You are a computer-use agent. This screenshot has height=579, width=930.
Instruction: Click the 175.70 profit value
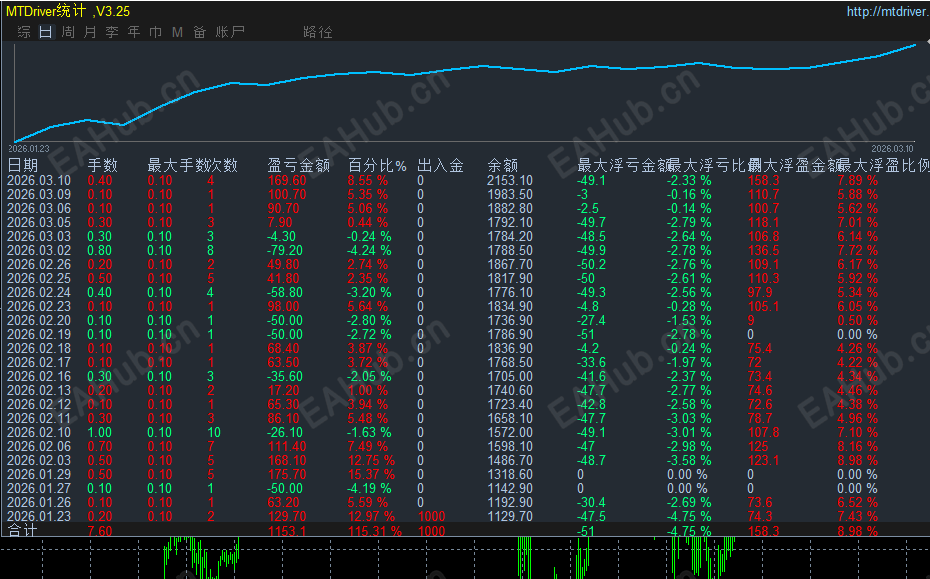pos(287,475)
